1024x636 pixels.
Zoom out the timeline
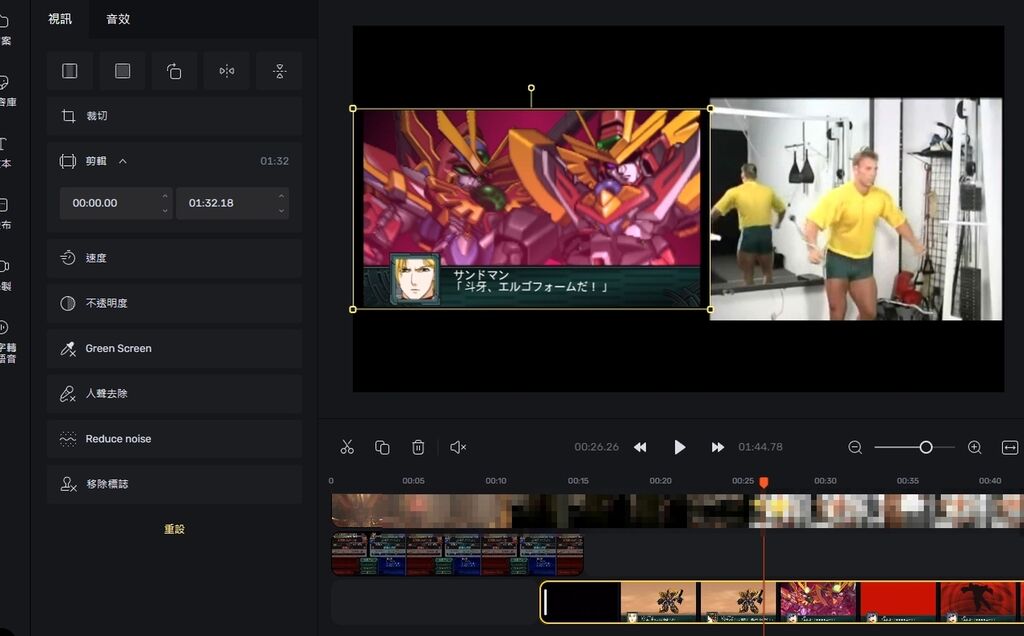[x=855, y=447]
